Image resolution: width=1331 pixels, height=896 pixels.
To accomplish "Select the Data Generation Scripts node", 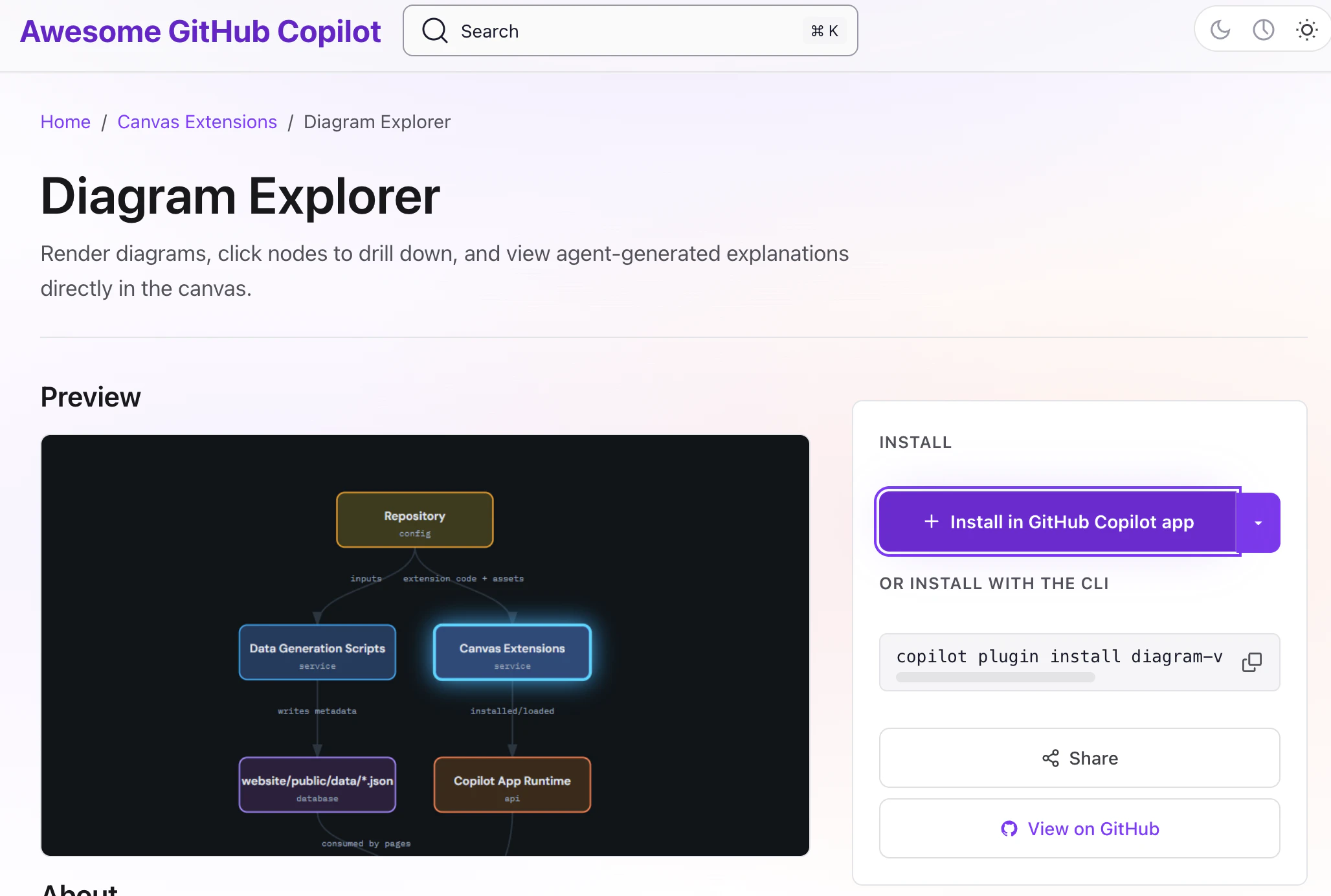I will pyautogui.click(x=317, y=652).
